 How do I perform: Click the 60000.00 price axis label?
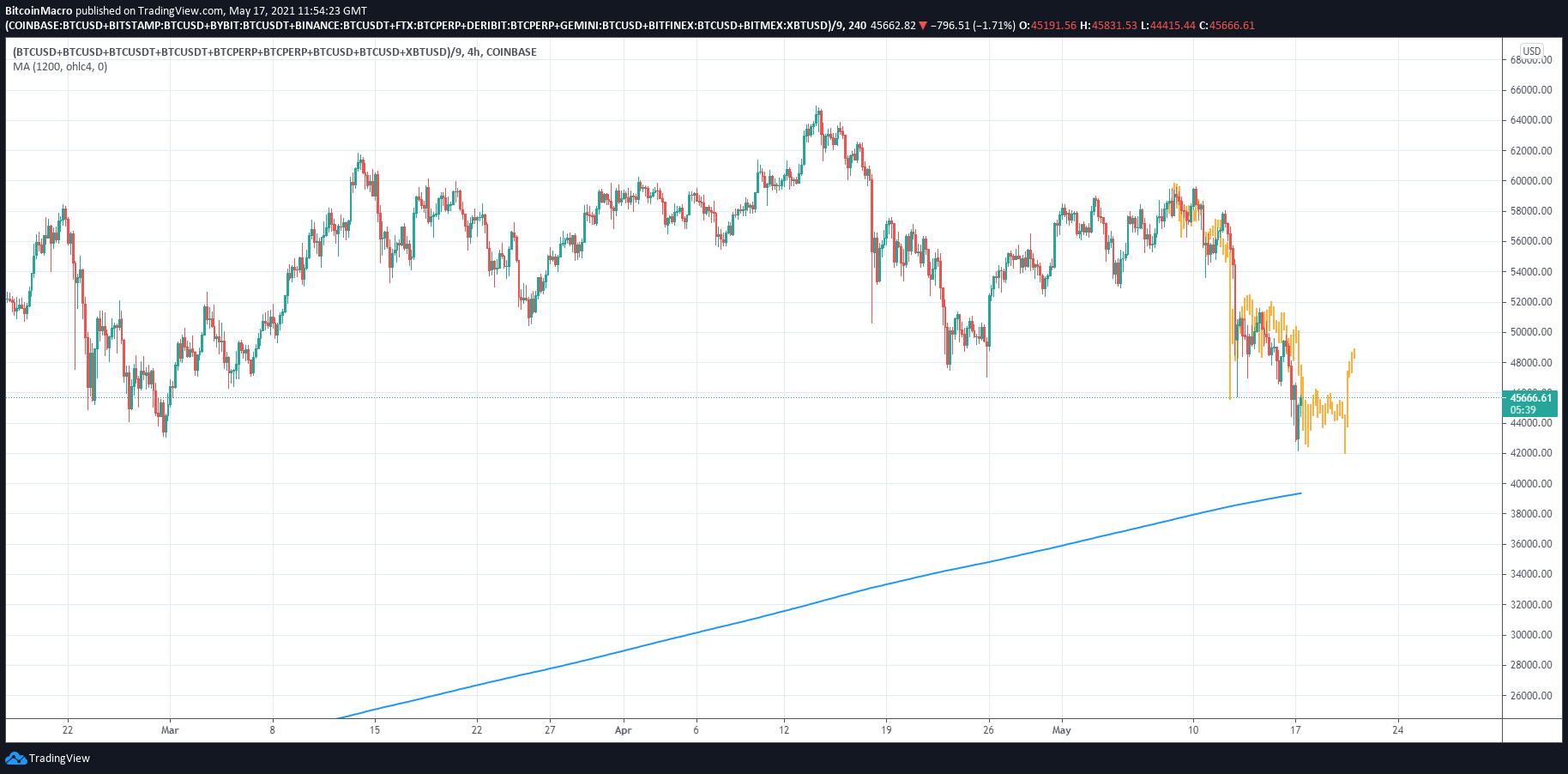click(1531, 181)
